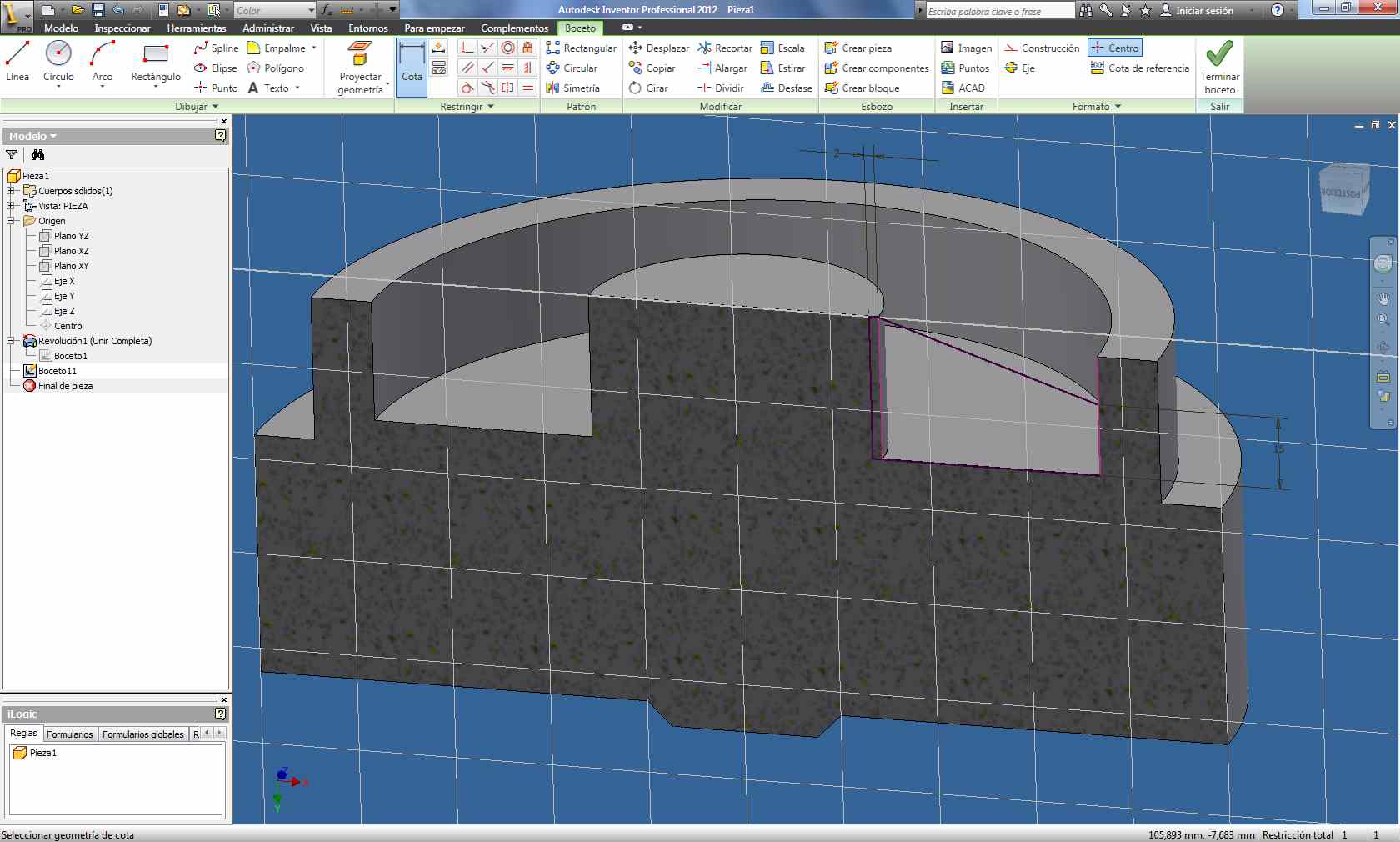Viewport: 1400px width, 842px height.
Task: Select the Arco sketch tool
Action: [102, 63]
